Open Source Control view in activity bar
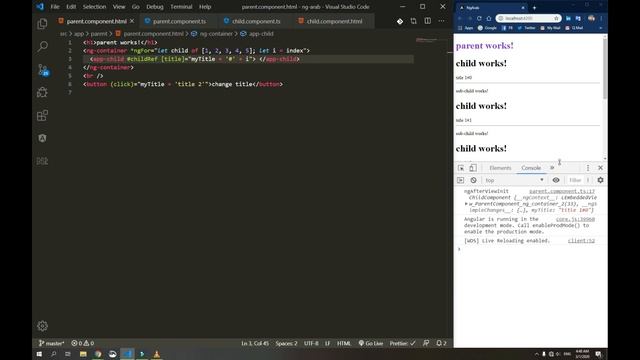The image size is (640, 360). tap(42, 70)
